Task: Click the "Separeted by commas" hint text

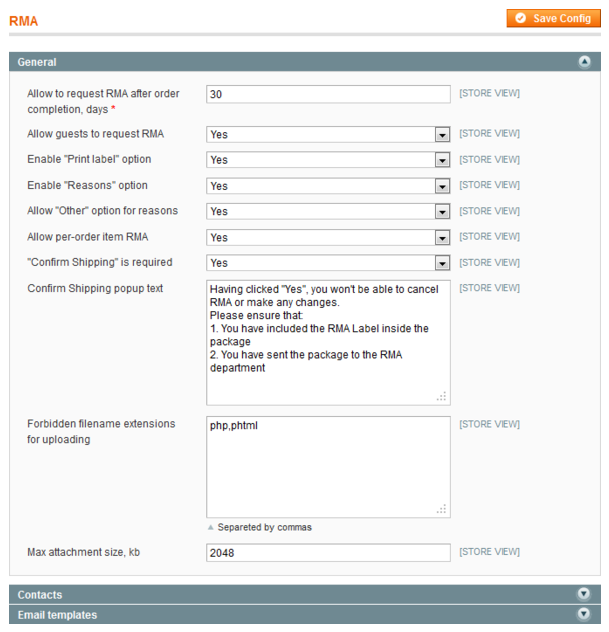Action: tap(264, 527)
